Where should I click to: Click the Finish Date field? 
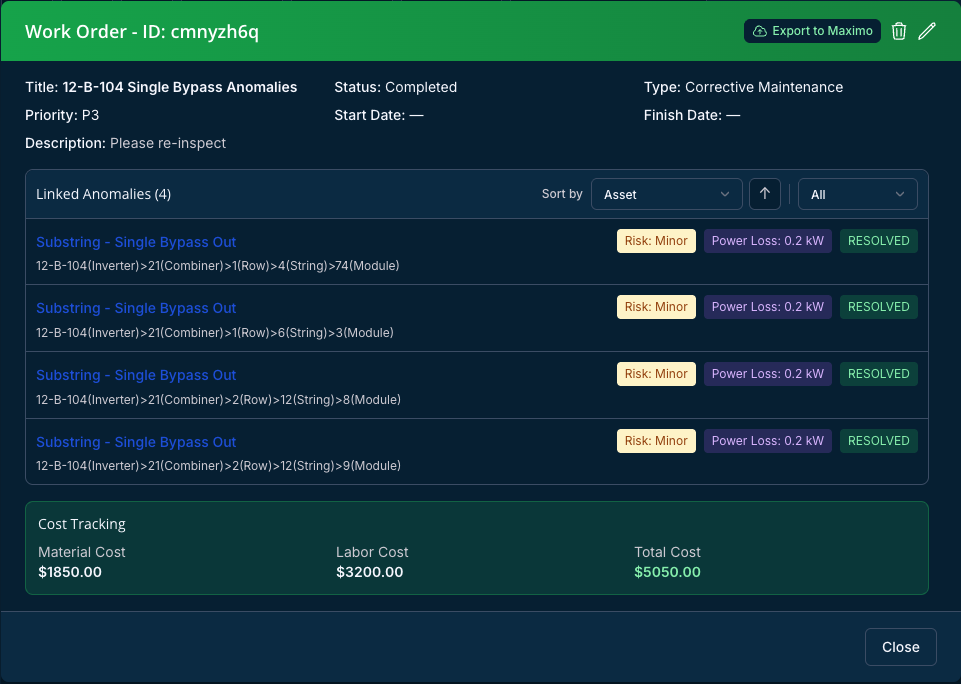[692, 115]
